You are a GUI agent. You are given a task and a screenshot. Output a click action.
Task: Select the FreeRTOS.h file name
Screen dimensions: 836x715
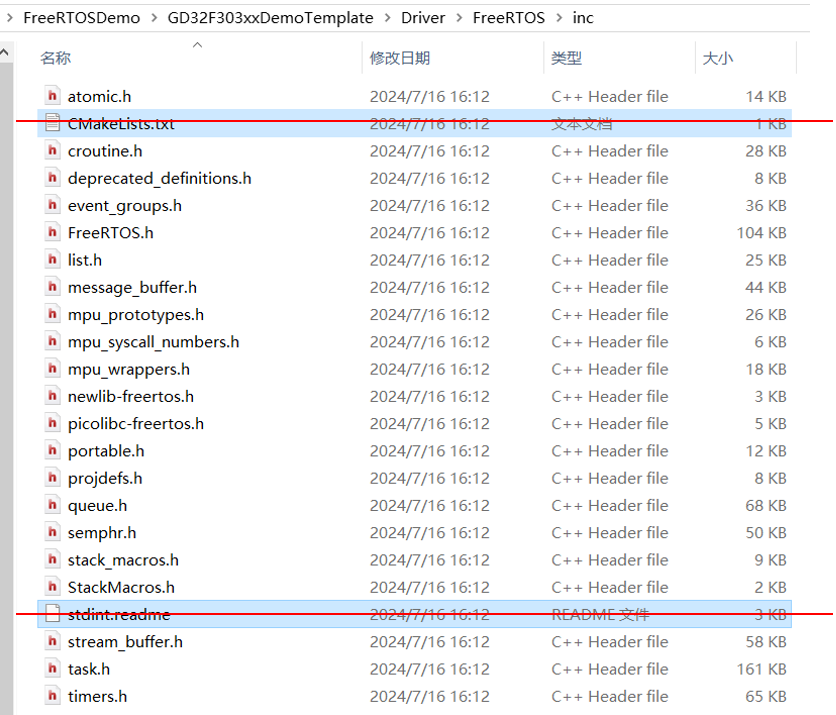click(110, 233)
